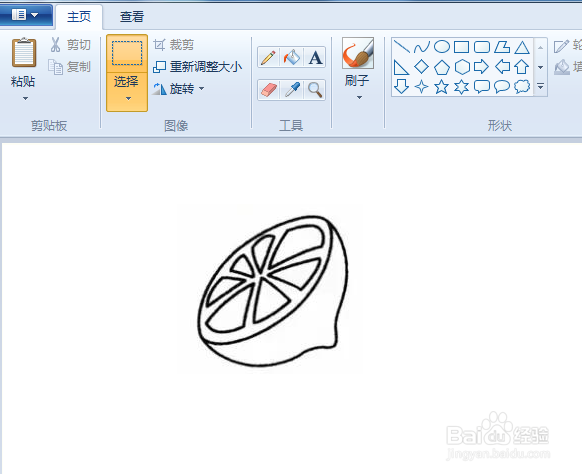This screenshot has height=474, width=582.
Task: Choose the Curve shape
Action: (x=422, y=47)
